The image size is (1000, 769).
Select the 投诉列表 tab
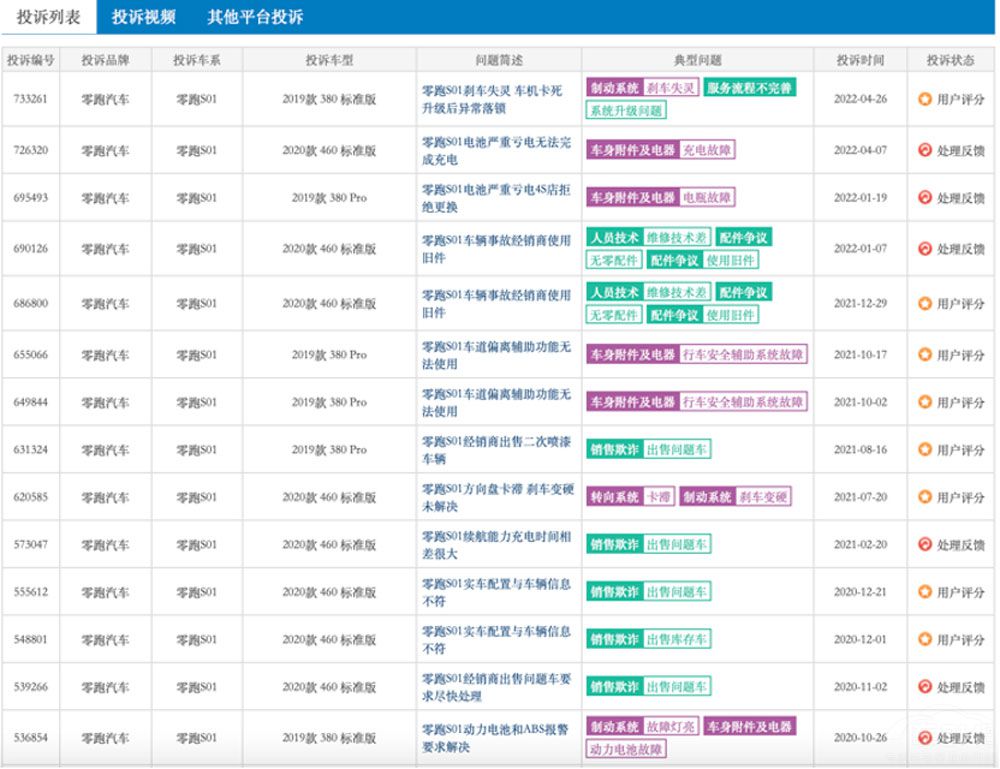(49, 17)
